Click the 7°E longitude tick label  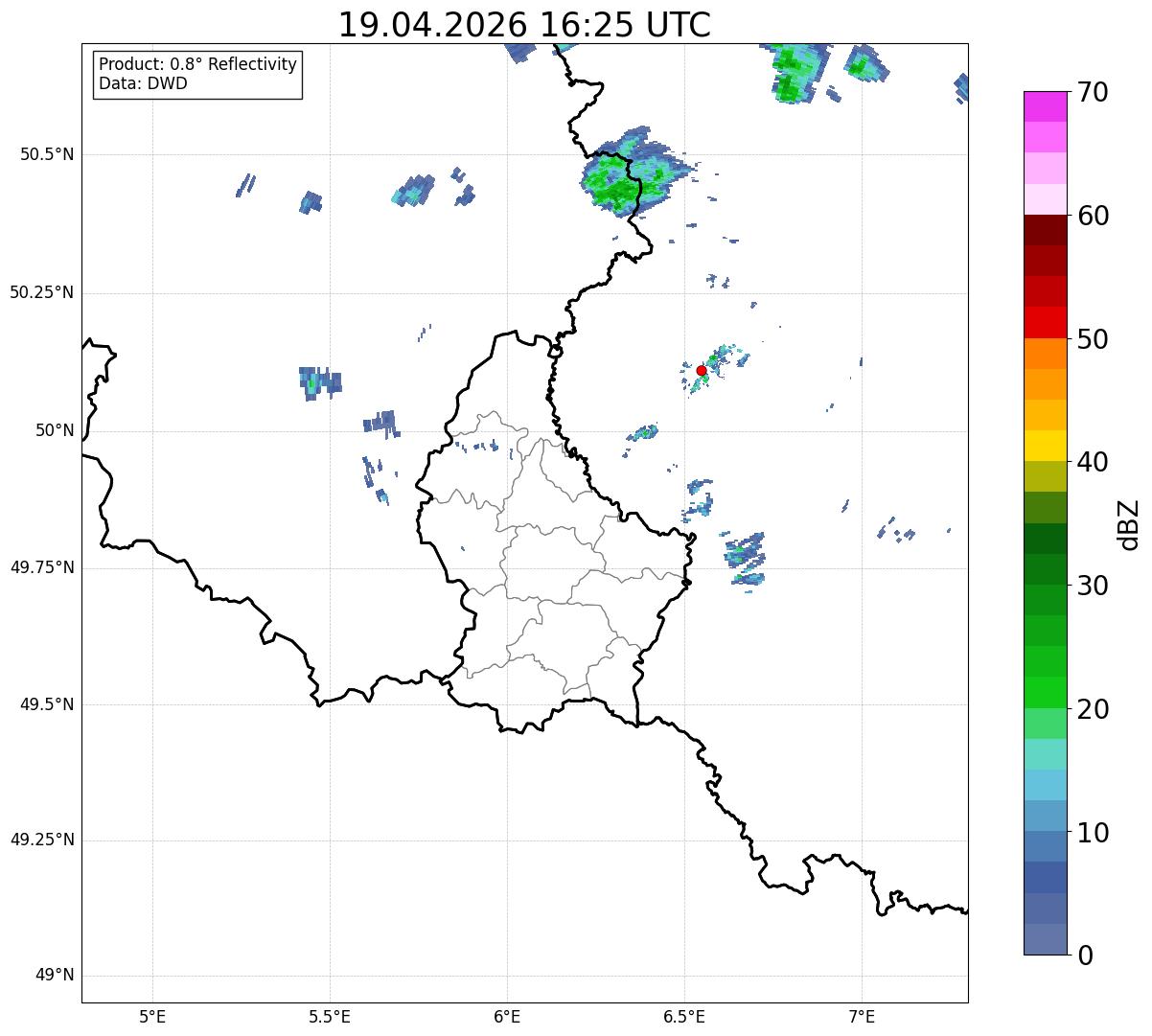click(x=862, y=1016)
